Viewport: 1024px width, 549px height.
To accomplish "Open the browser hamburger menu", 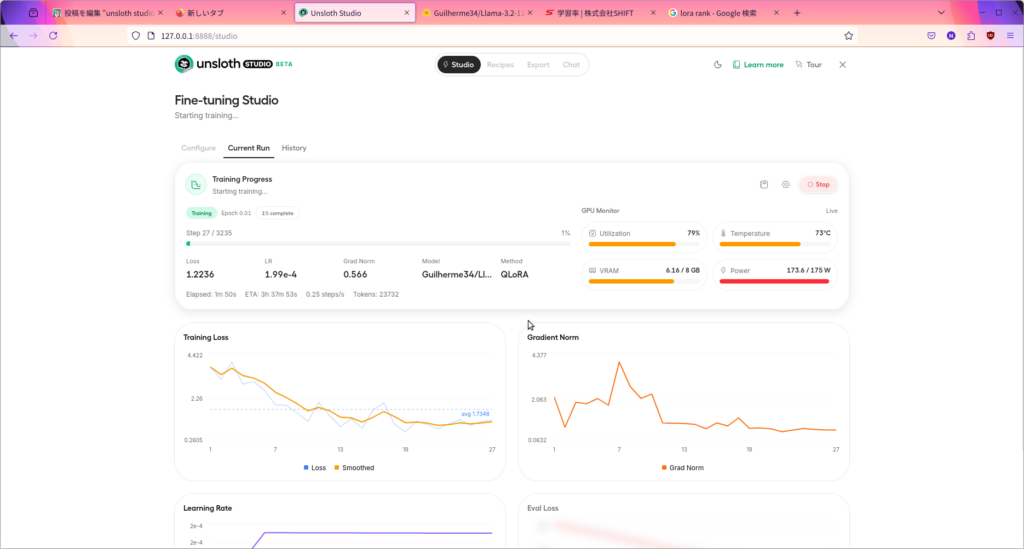I will (1010, 35).
